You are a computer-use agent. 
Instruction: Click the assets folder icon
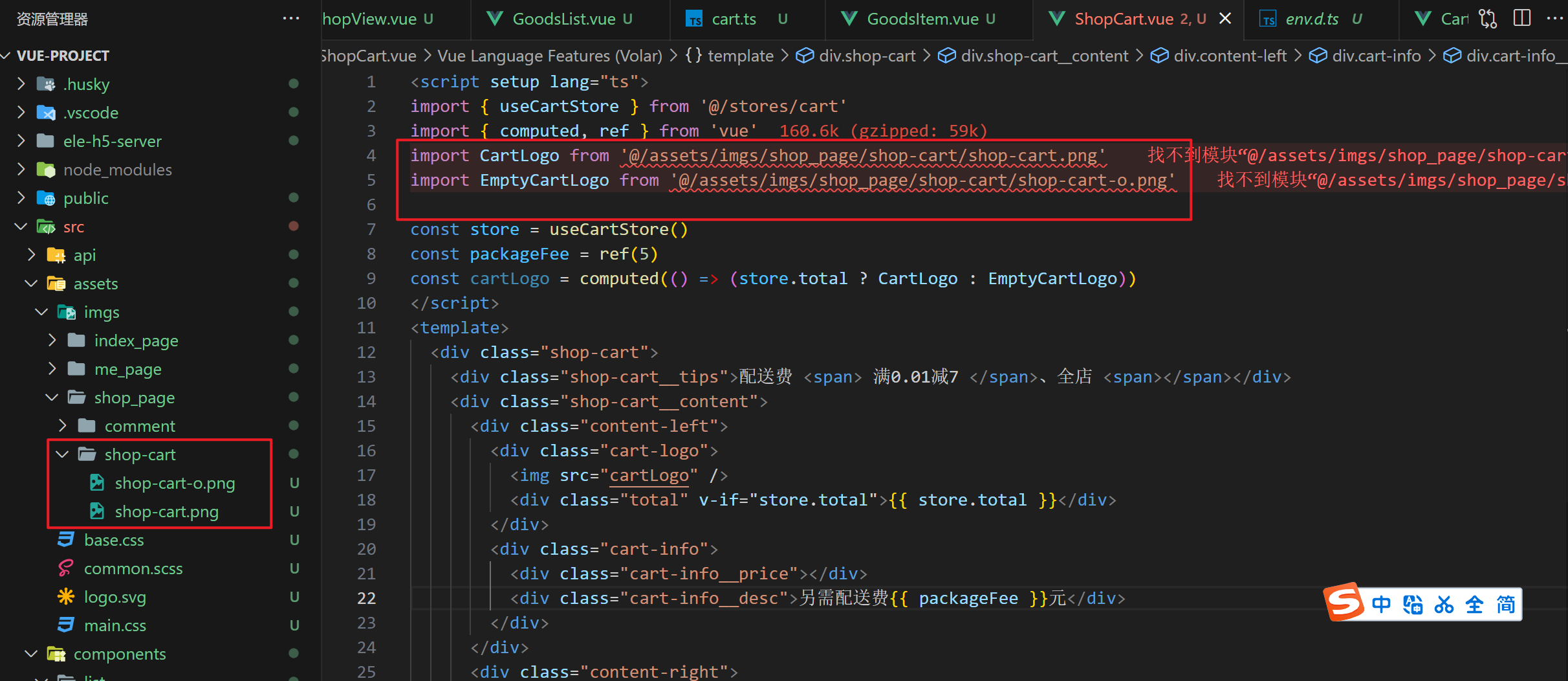pos(56,284)
